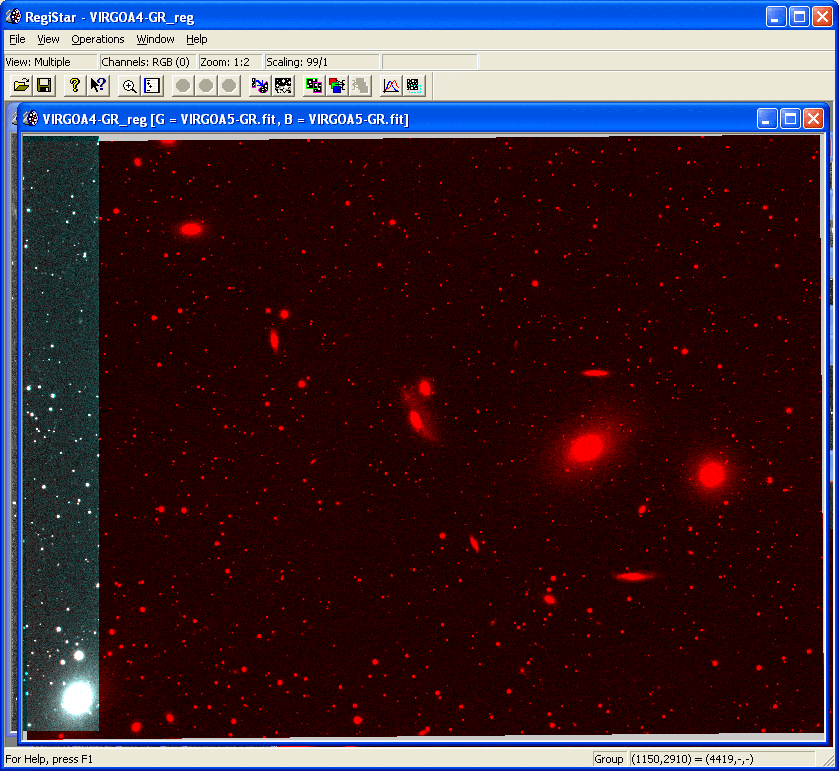Maximize the VIRGOA4-GR_reg image window

coord(790,119)
